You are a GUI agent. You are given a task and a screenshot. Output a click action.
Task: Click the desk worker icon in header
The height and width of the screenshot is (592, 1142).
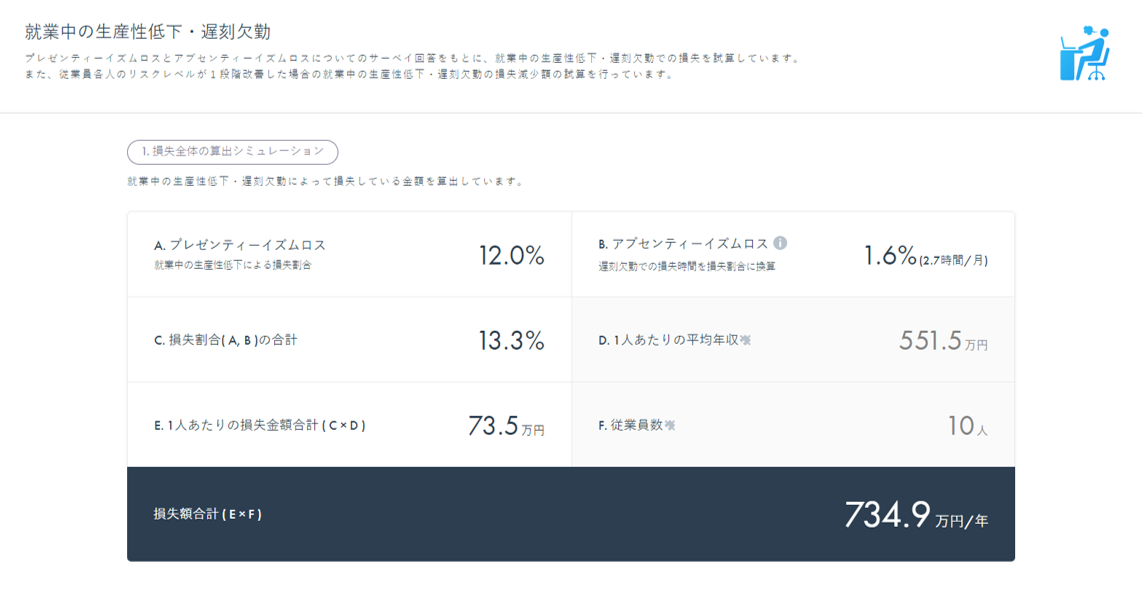[1085, 54]
